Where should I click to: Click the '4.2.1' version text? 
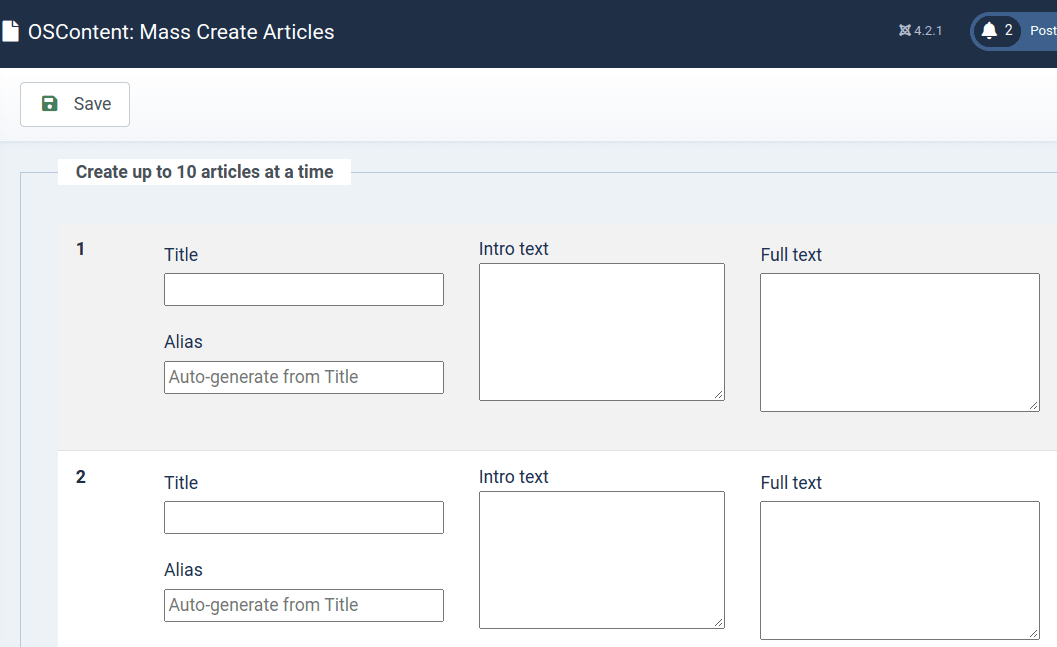(928, 31)
